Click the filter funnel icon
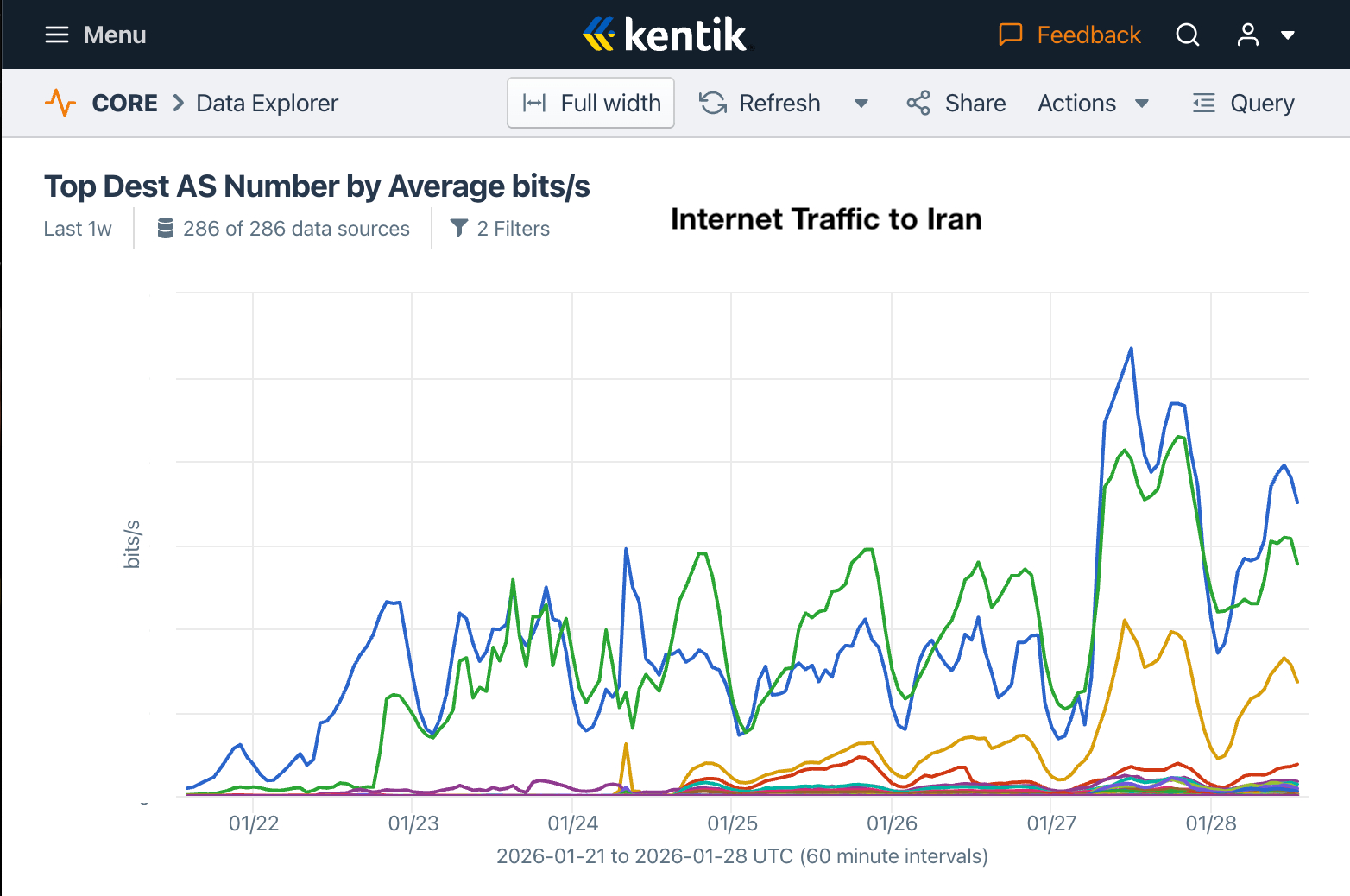 point(459,229)
